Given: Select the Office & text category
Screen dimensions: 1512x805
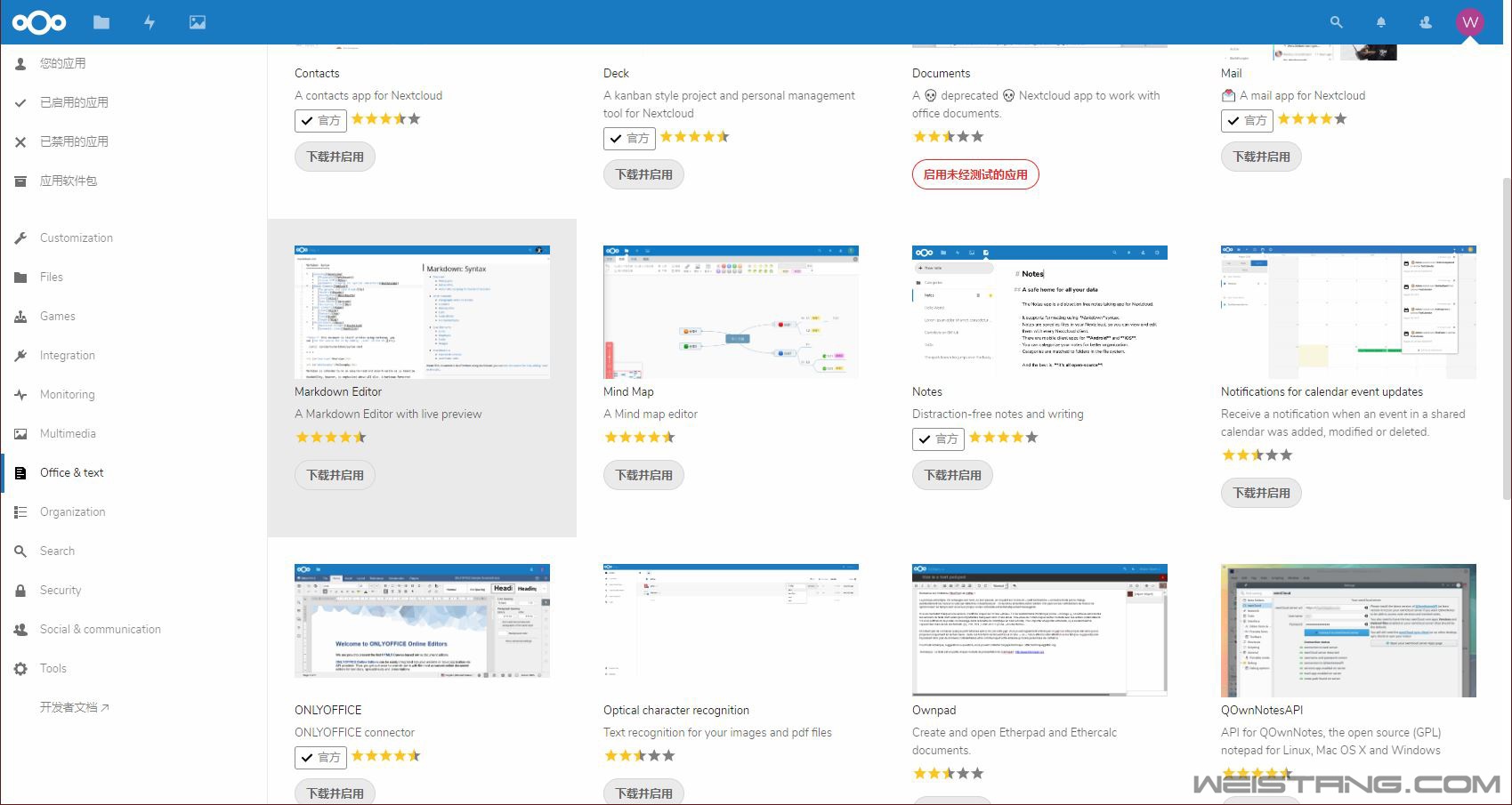Looking at the screenshot, I should 71,472.
